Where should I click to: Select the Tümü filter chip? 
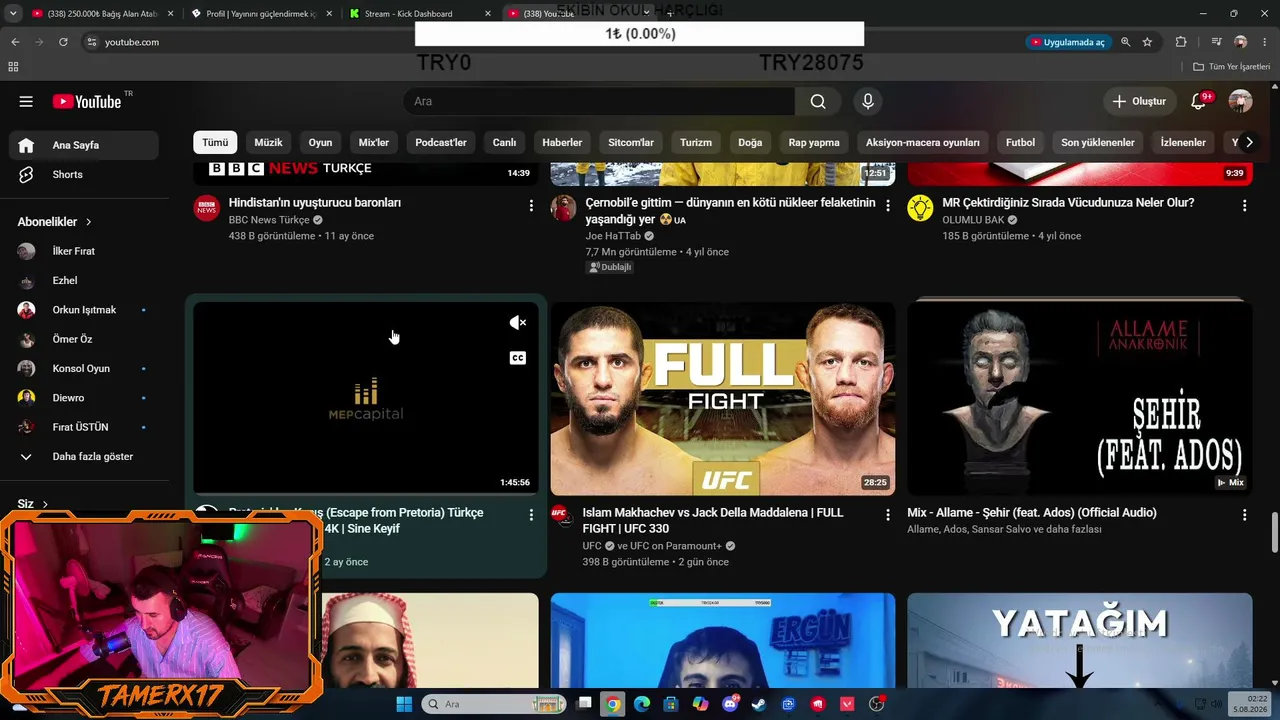(215, 142)
